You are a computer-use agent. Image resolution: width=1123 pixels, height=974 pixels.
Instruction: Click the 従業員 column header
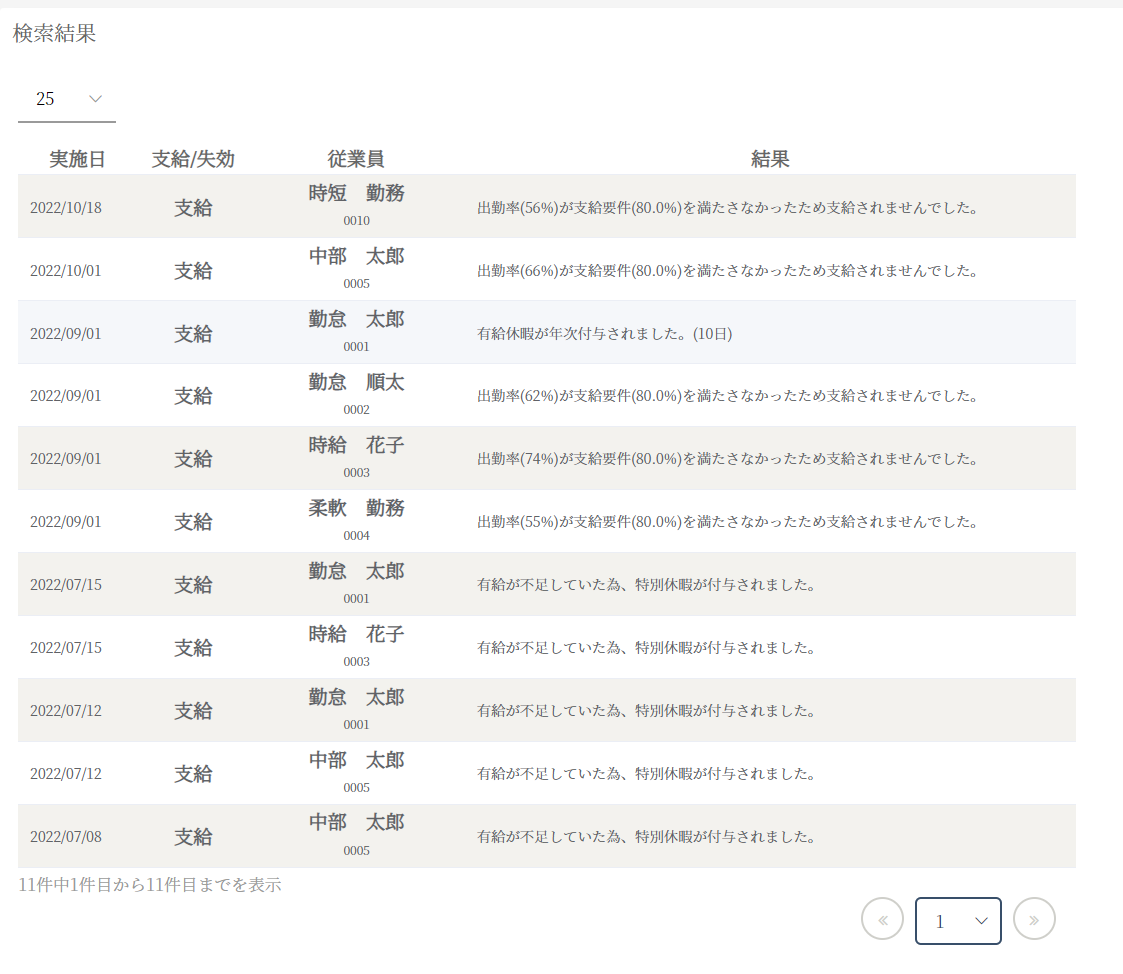point(356,159)
